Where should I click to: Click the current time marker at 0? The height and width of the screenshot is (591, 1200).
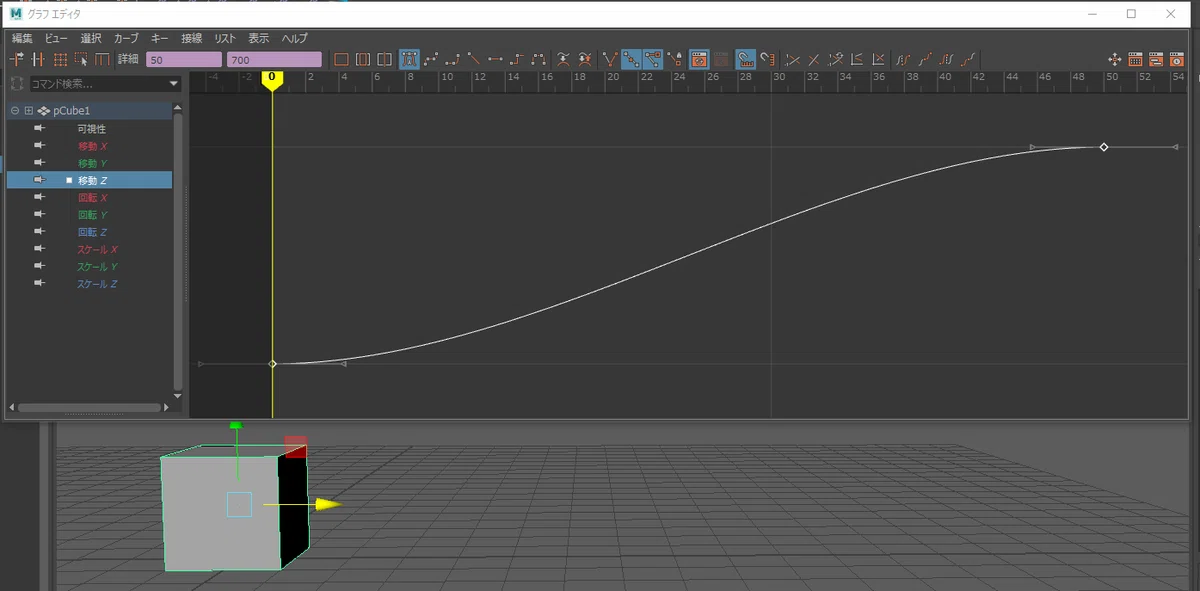272,79
